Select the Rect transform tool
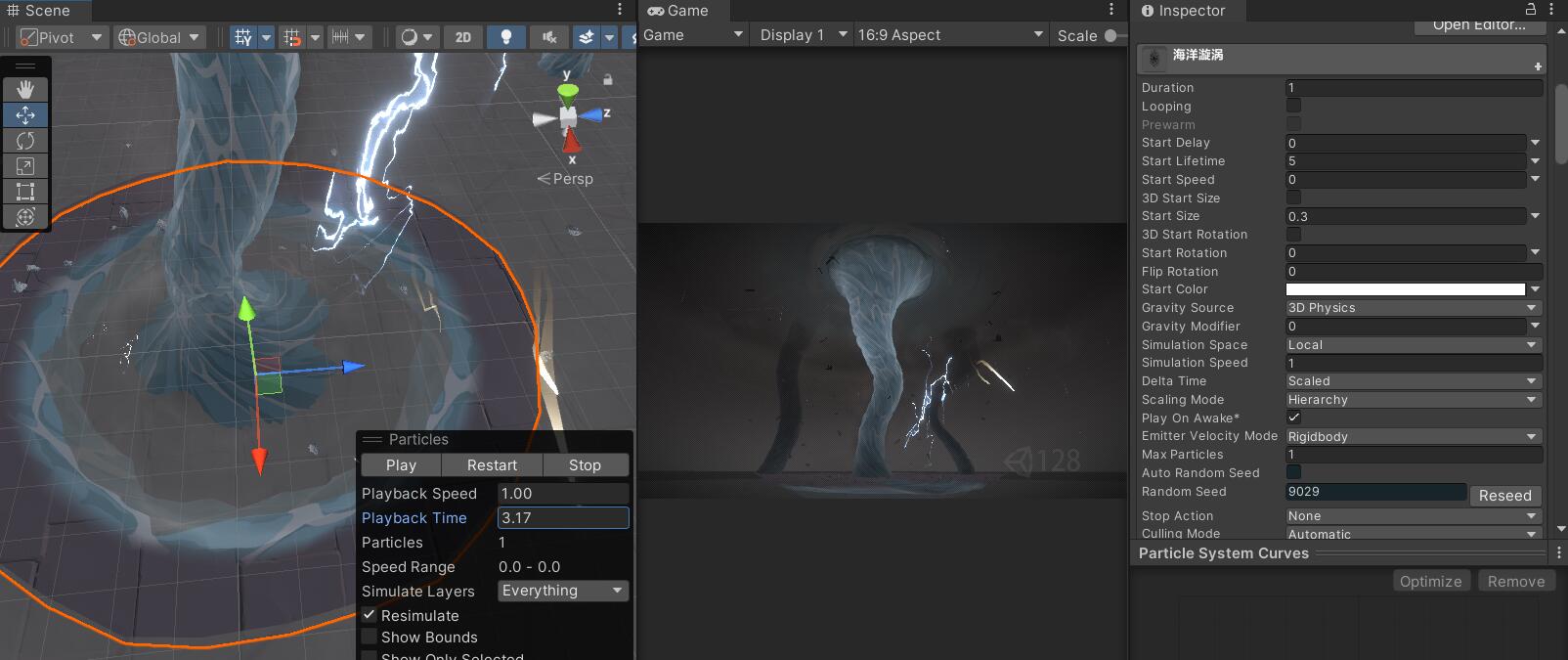The image size is (1568, 660). click(25, 191)
